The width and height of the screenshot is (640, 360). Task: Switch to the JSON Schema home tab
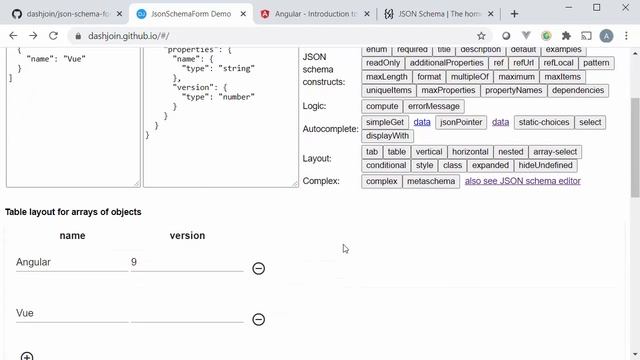[439, 14]
